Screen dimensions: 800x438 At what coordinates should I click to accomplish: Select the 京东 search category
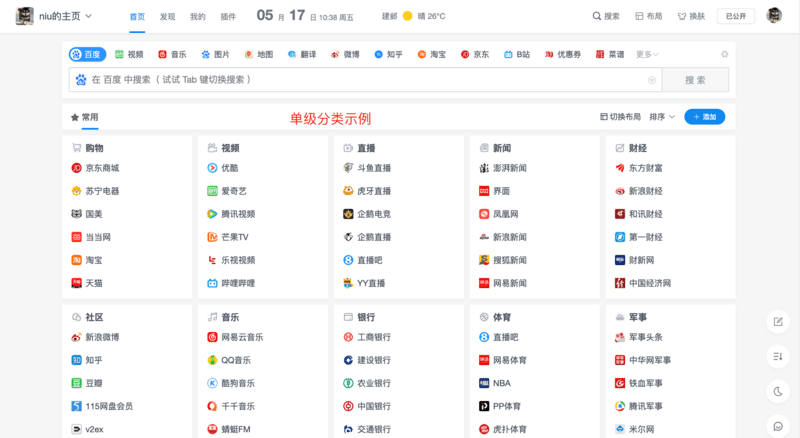click(x=475, y=55)
